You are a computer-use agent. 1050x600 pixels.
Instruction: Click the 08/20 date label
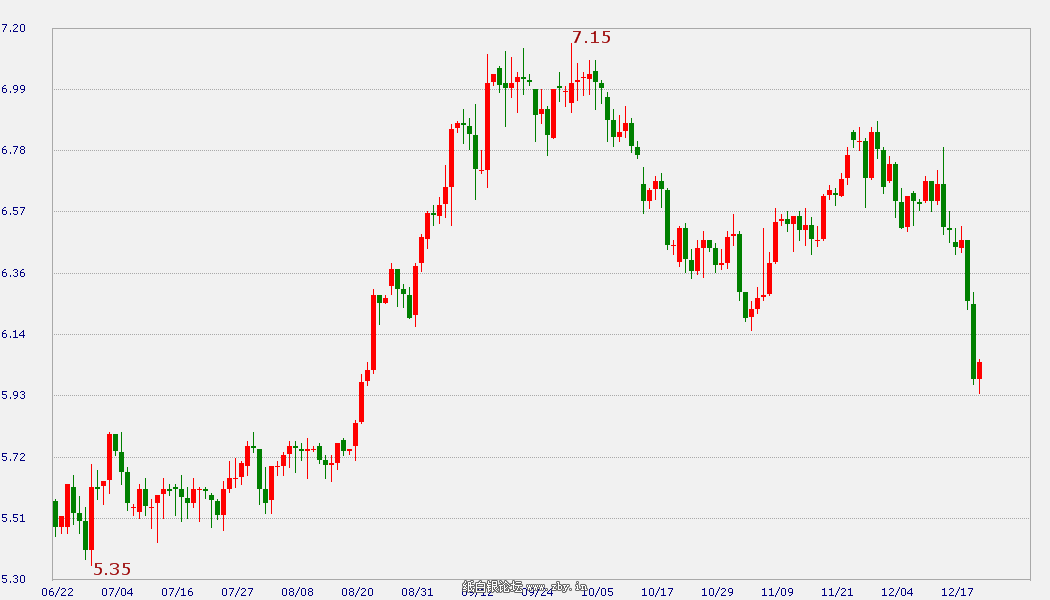pos(357,592)
